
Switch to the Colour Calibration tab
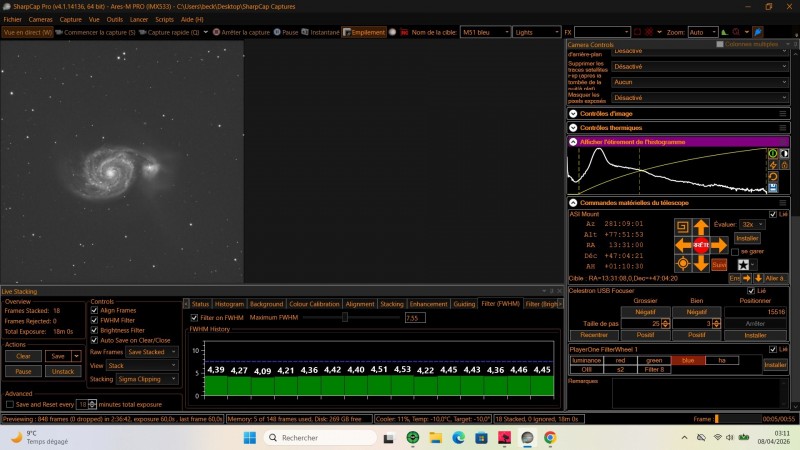pyautogui.click(x=314, y=304)
